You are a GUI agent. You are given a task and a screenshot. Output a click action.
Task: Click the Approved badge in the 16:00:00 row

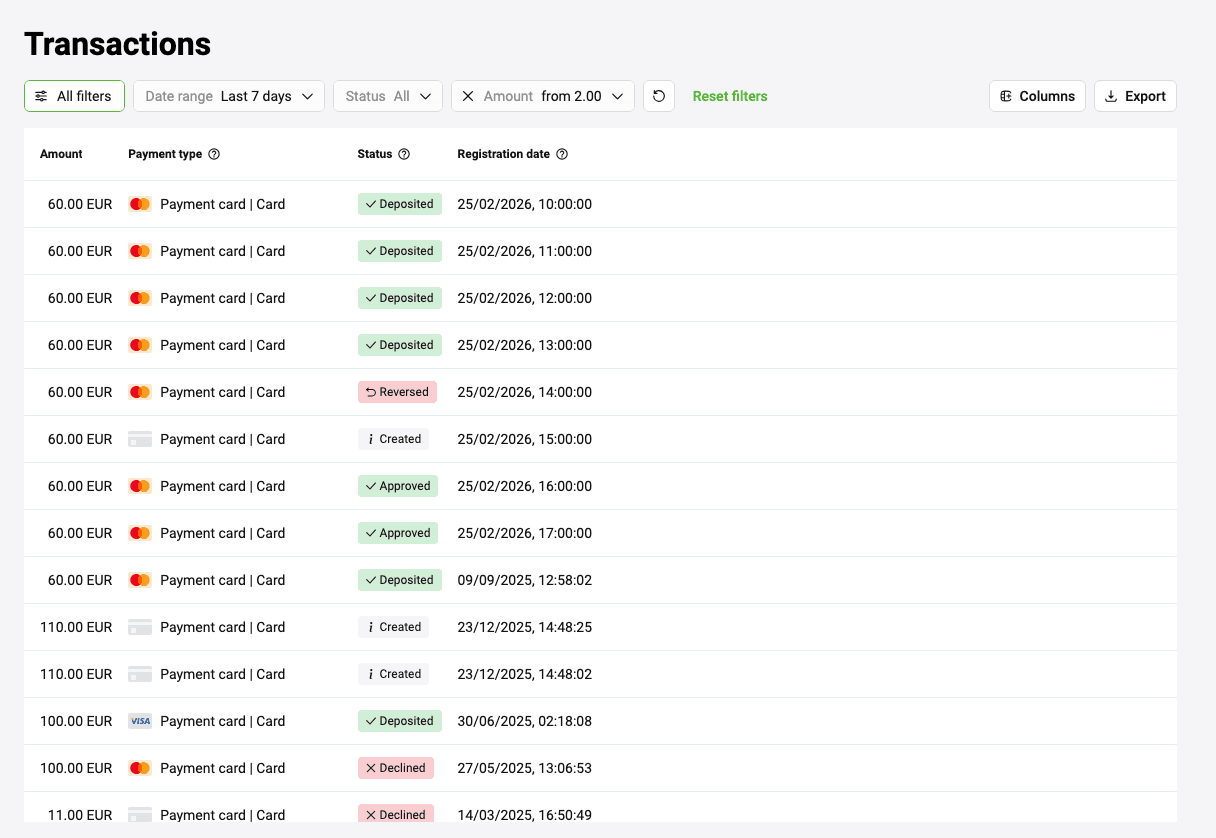(x=399, y=486)
